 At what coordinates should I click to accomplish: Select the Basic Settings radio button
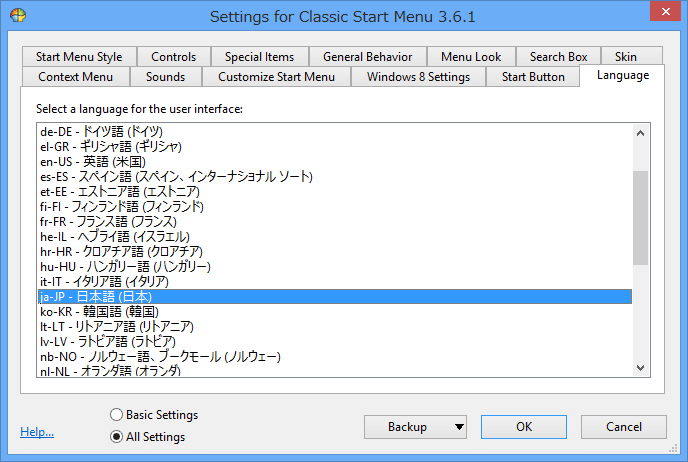[117, 415]
